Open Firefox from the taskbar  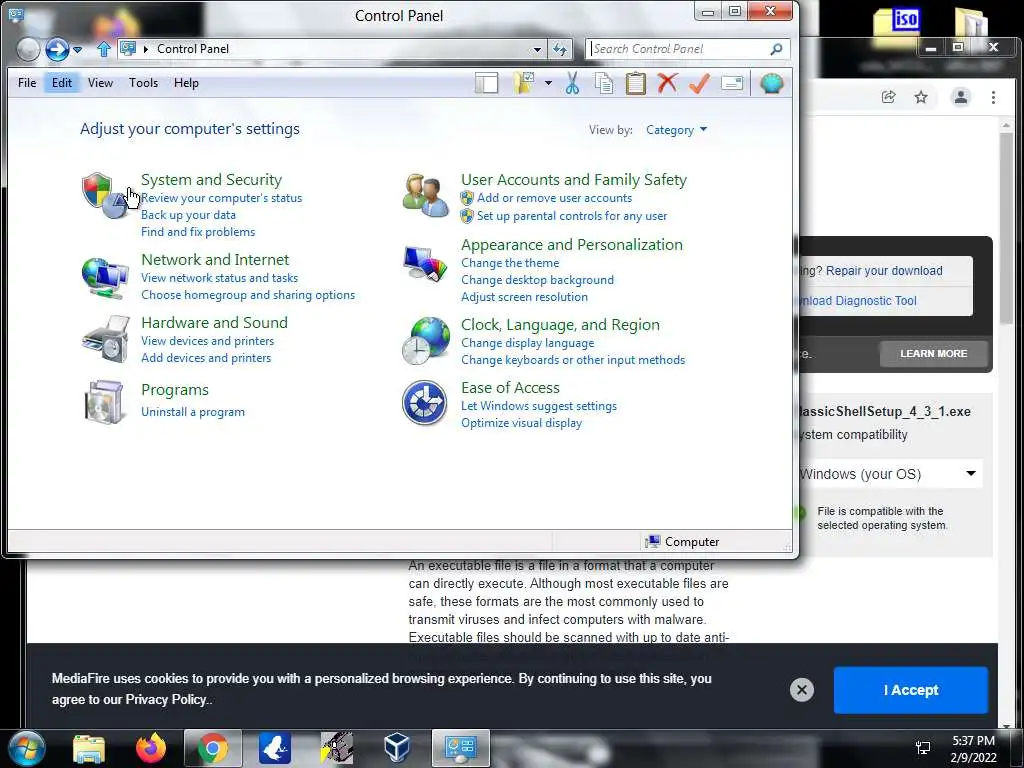click(x=151, y=748)
